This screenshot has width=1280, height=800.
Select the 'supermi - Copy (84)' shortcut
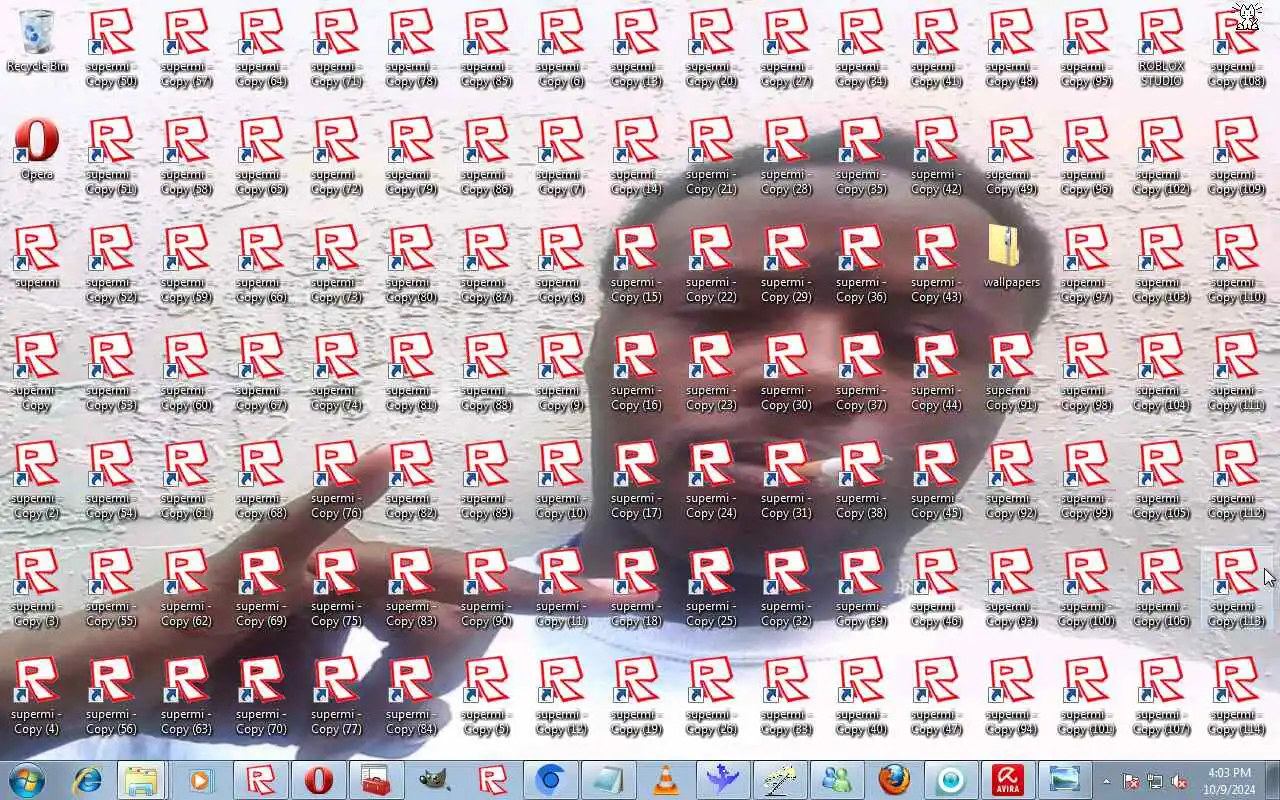pos(412,696)
